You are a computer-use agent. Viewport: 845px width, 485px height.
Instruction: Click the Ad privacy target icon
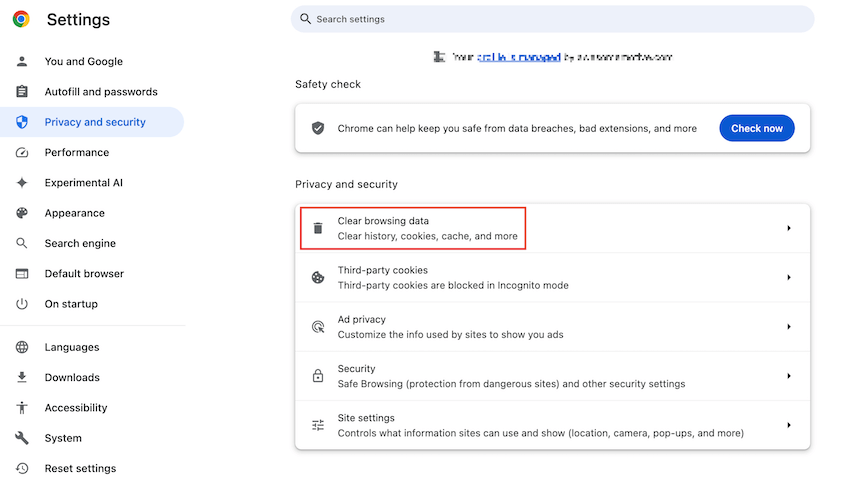click(x=318, y=327)
